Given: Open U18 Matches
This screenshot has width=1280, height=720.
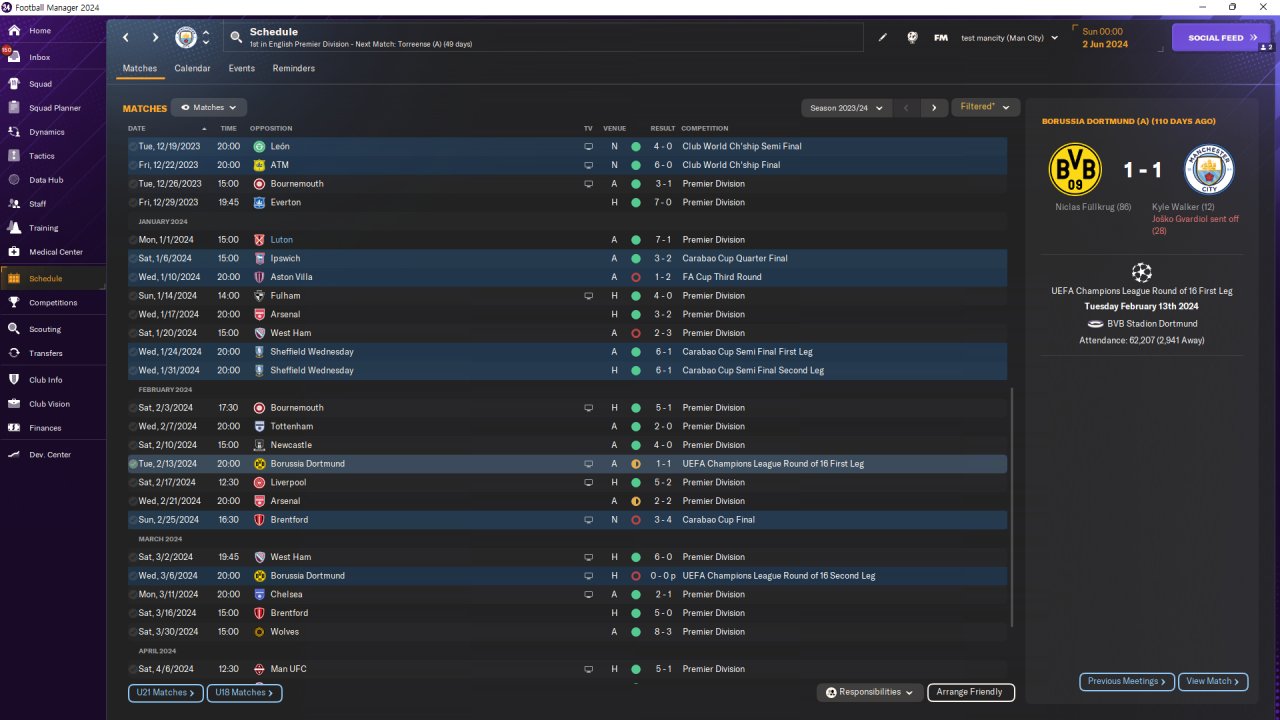Looking at the screenshot, I should [x=244, y=692].
